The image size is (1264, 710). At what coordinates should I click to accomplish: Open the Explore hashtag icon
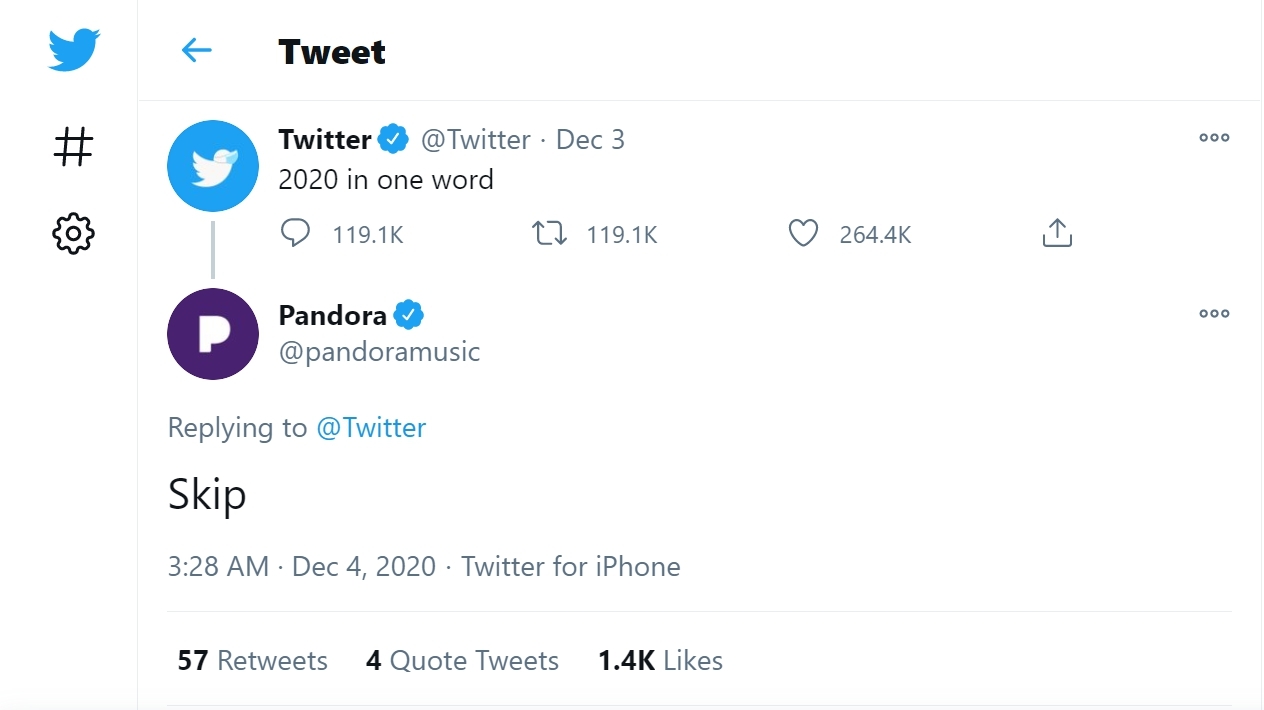pyautogui.click(x=73, y=147)
